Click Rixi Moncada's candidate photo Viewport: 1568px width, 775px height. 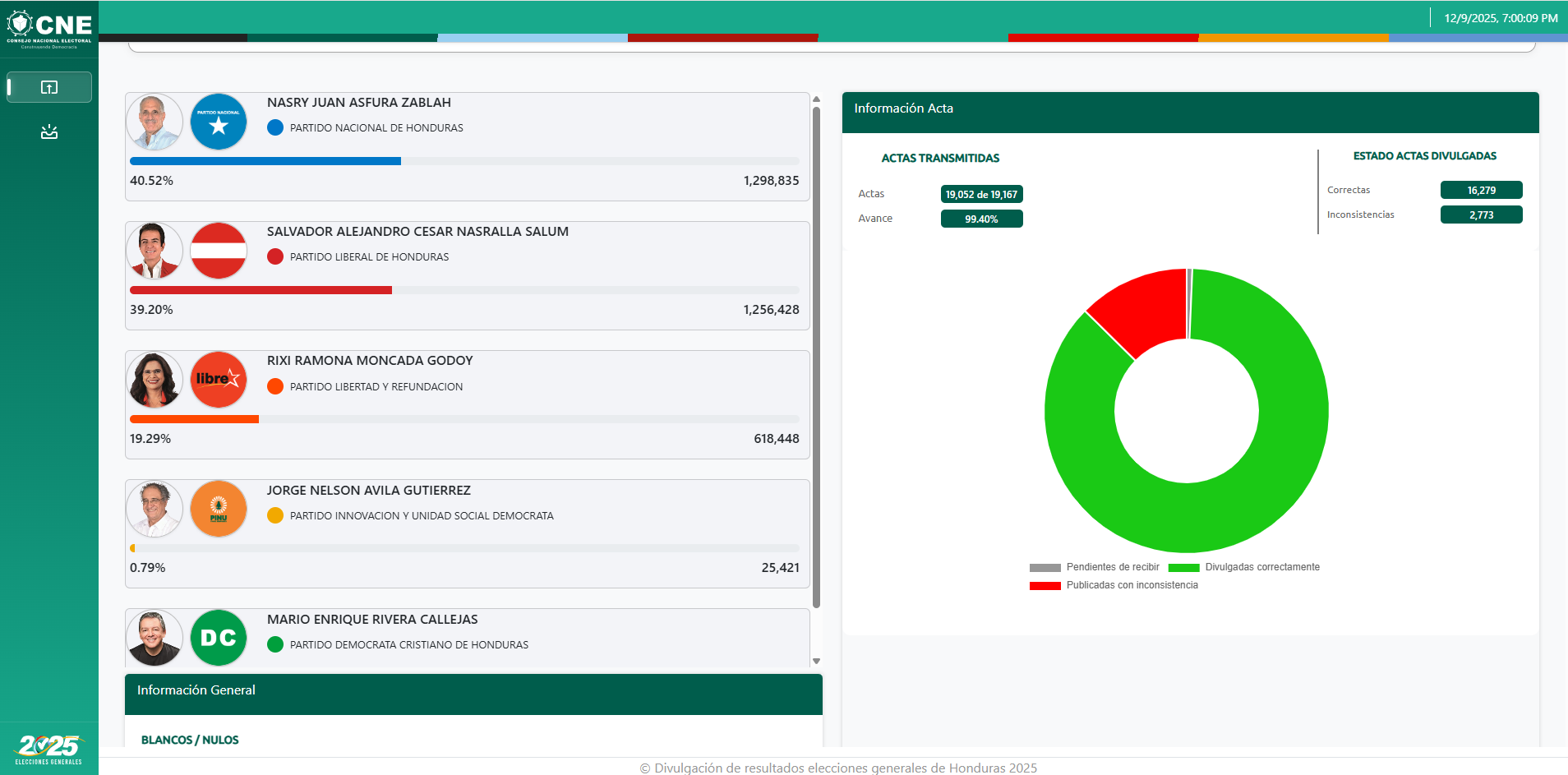154,380
